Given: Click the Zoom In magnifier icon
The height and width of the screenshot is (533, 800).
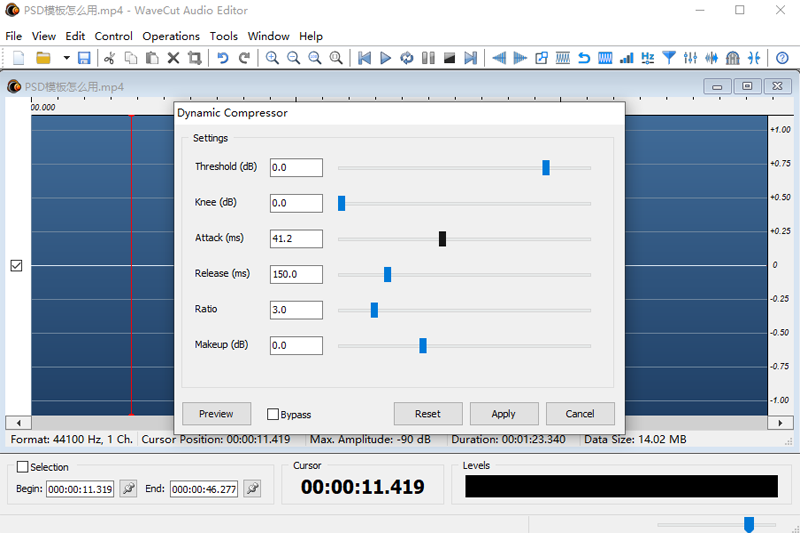Looking at the screenshot, I should [272, 58].
